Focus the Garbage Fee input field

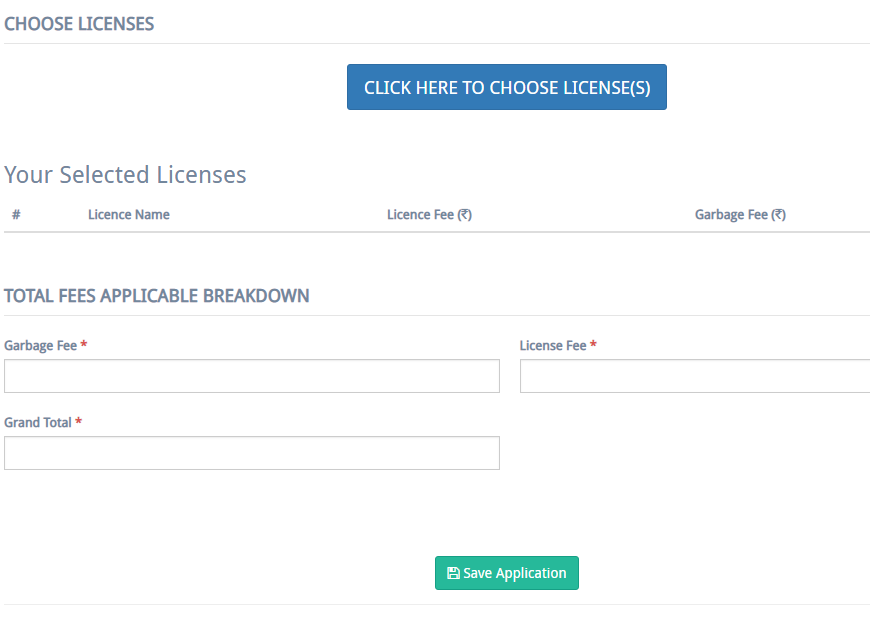251,376
